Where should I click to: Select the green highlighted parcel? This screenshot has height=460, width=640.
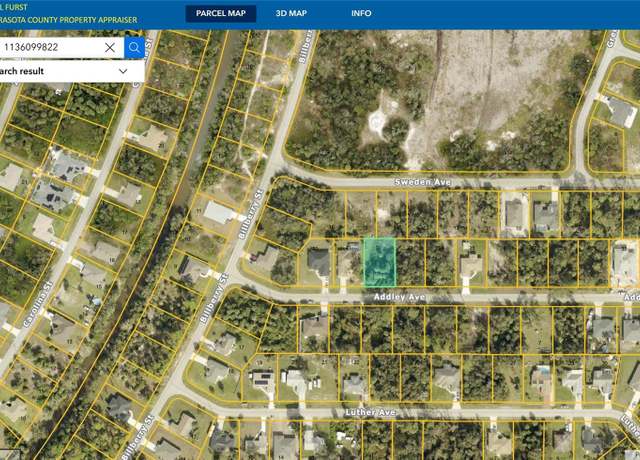379,262
